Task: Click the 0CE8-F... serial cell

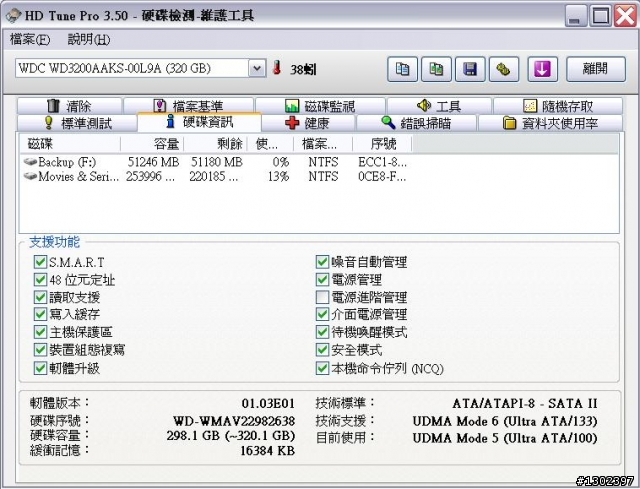Action: coord(382,177)
